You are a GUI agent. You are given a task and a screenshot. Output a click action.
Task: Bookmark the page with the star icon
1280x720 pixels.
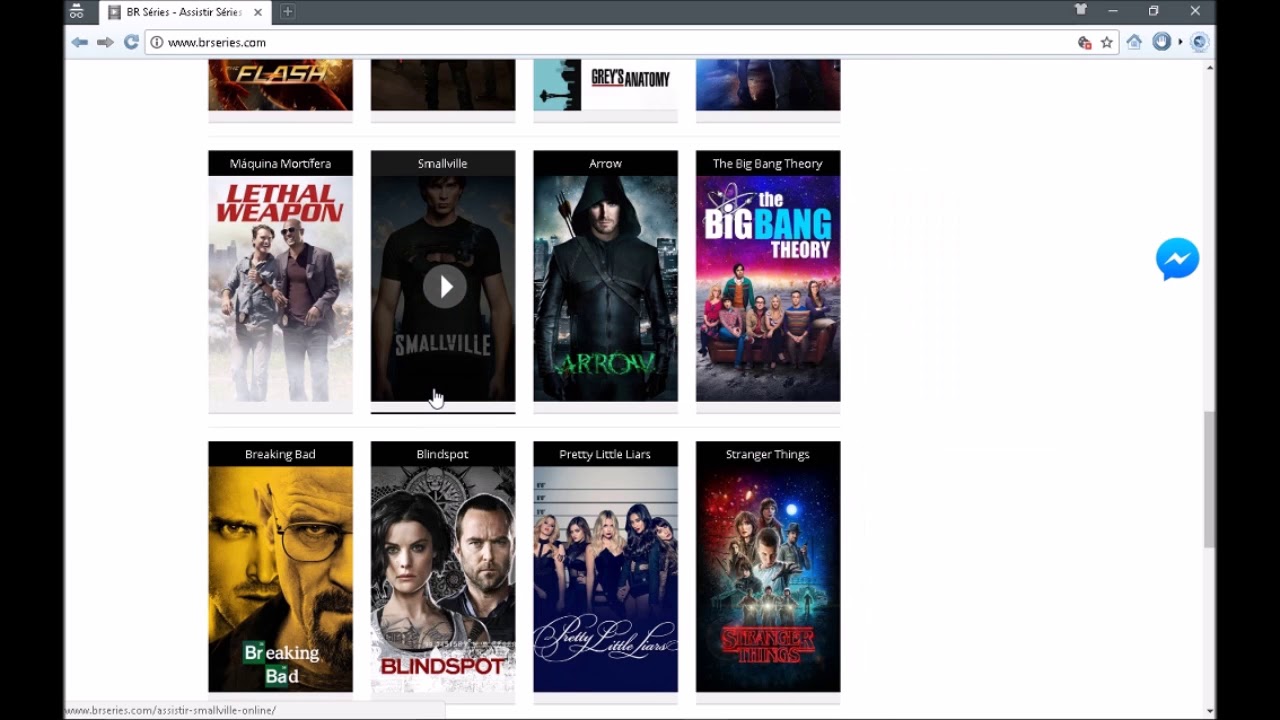point(1107,42)
